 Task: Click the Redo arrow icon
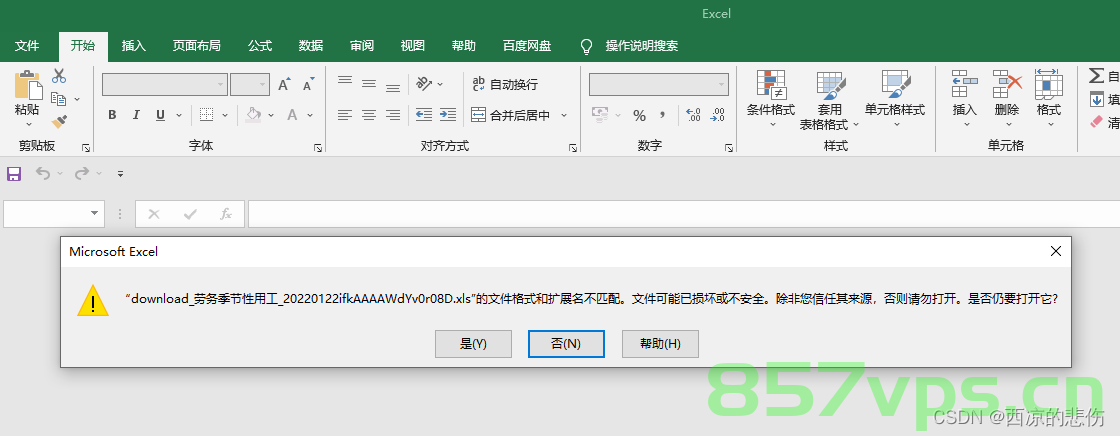[x=82, y=174]
